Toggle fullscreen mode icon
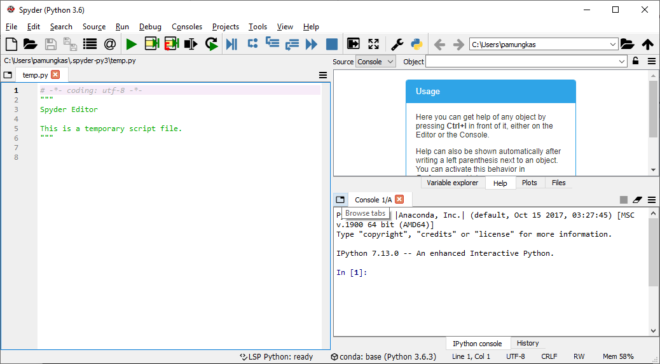Viewport: 660px width, 364px height. (373, 44)
